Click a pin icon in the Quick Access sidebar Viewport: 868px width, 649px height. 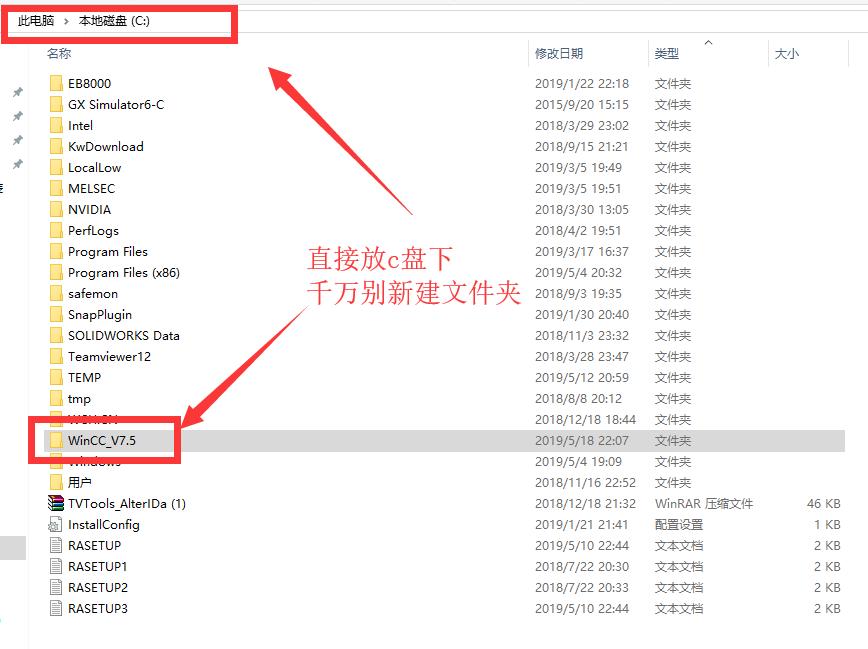click(x=17, y=93)
